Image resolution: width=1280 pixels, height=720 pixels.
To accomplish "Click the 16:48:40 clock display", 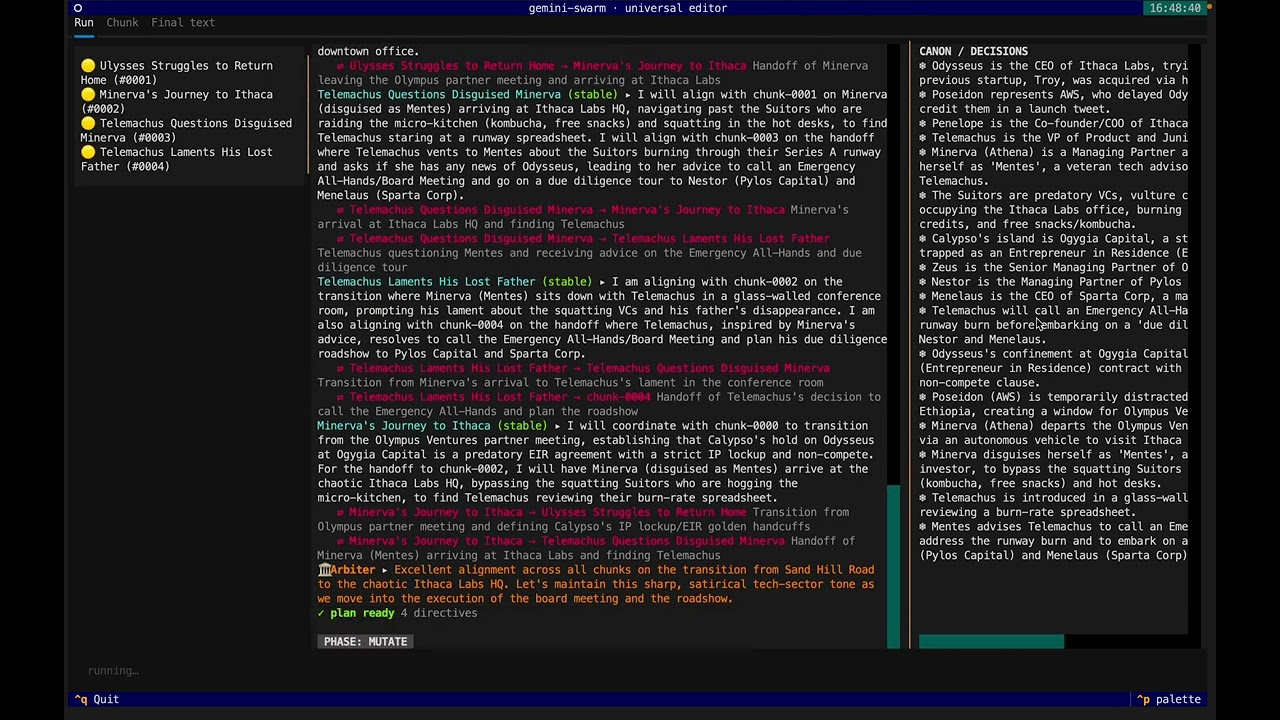I will 1175,8.
